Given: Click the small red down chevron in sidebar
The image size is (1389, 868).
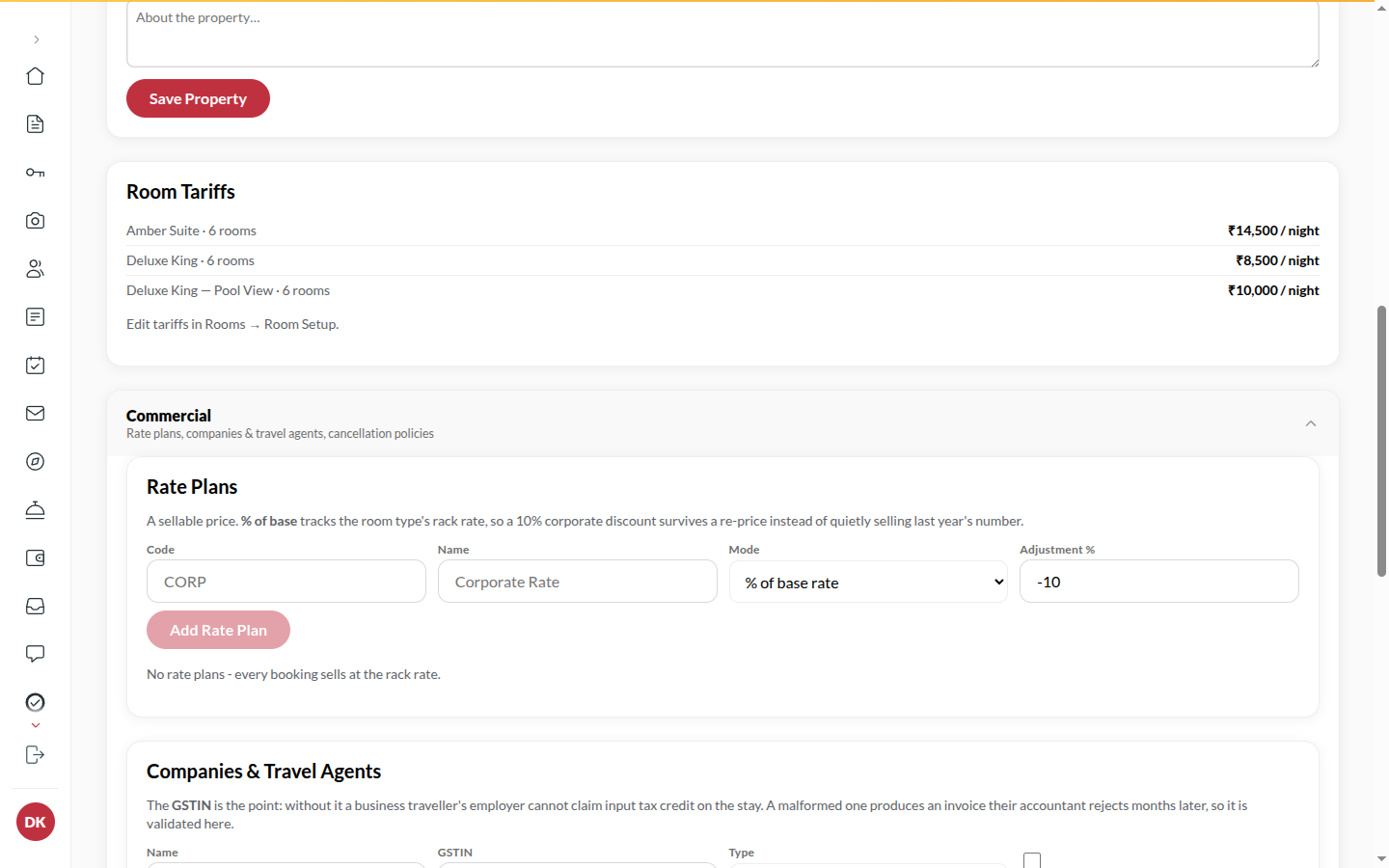Looking at the screenshot, I should 36,725.
